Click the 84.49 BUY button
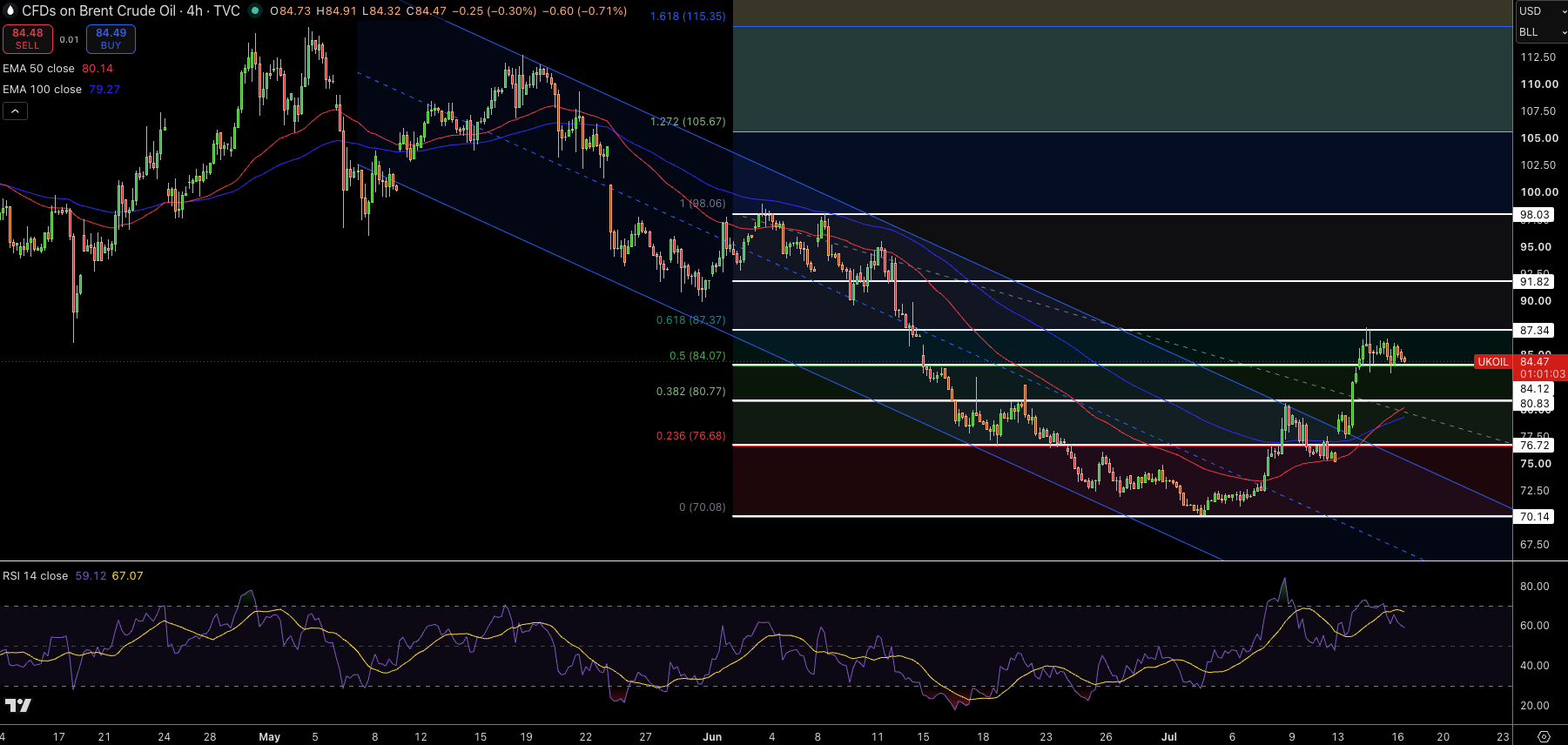 coord(111,39)
